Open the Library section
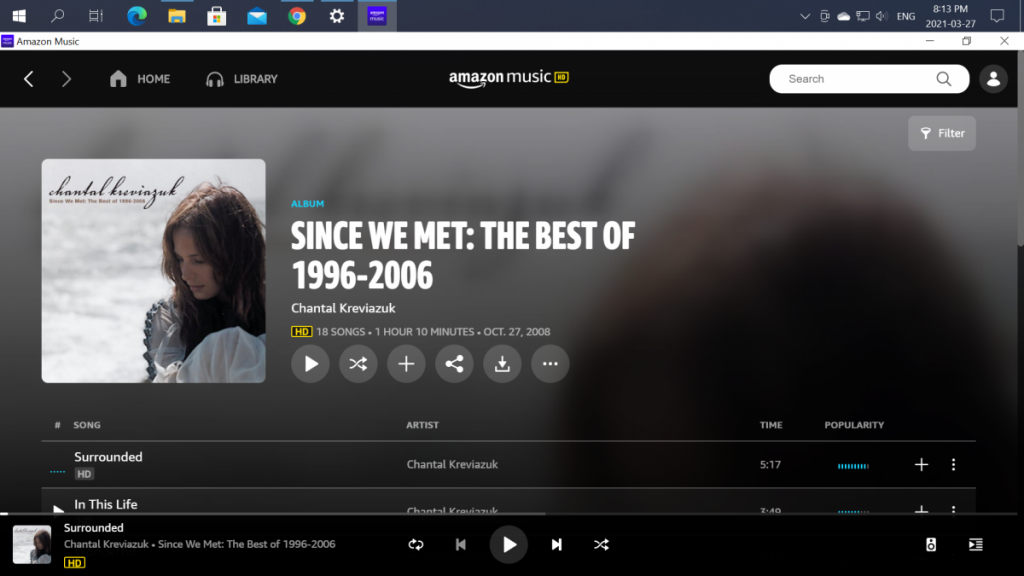This screenshot has width=1024, height=576. tap(242, 79)
